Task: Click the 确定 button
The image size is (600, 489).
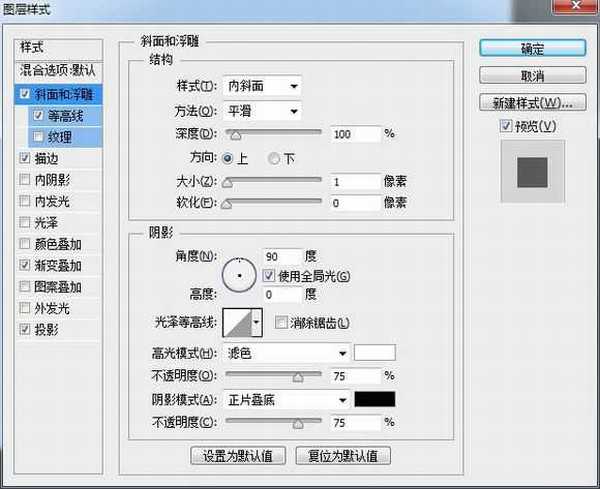Action: click(532, 48)
